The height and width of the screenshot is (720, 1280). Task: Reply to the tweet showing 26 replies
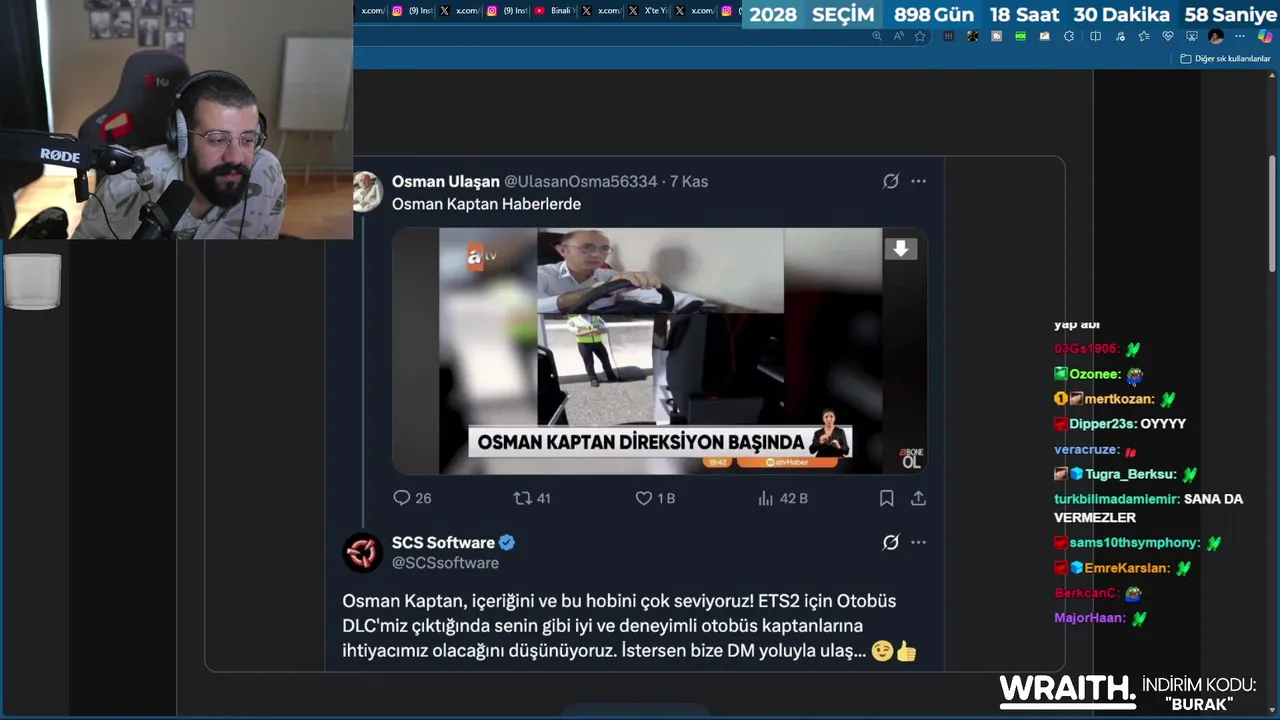(x=412, y=498)
